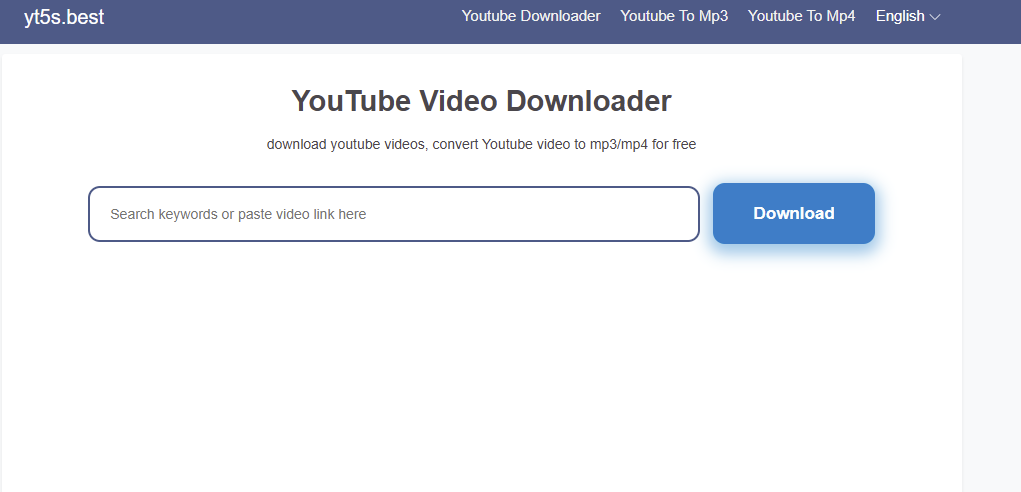Select the YouTube Video Downloader heading
The width and height of the screenshot is (1021, 492).
(481, 101)
